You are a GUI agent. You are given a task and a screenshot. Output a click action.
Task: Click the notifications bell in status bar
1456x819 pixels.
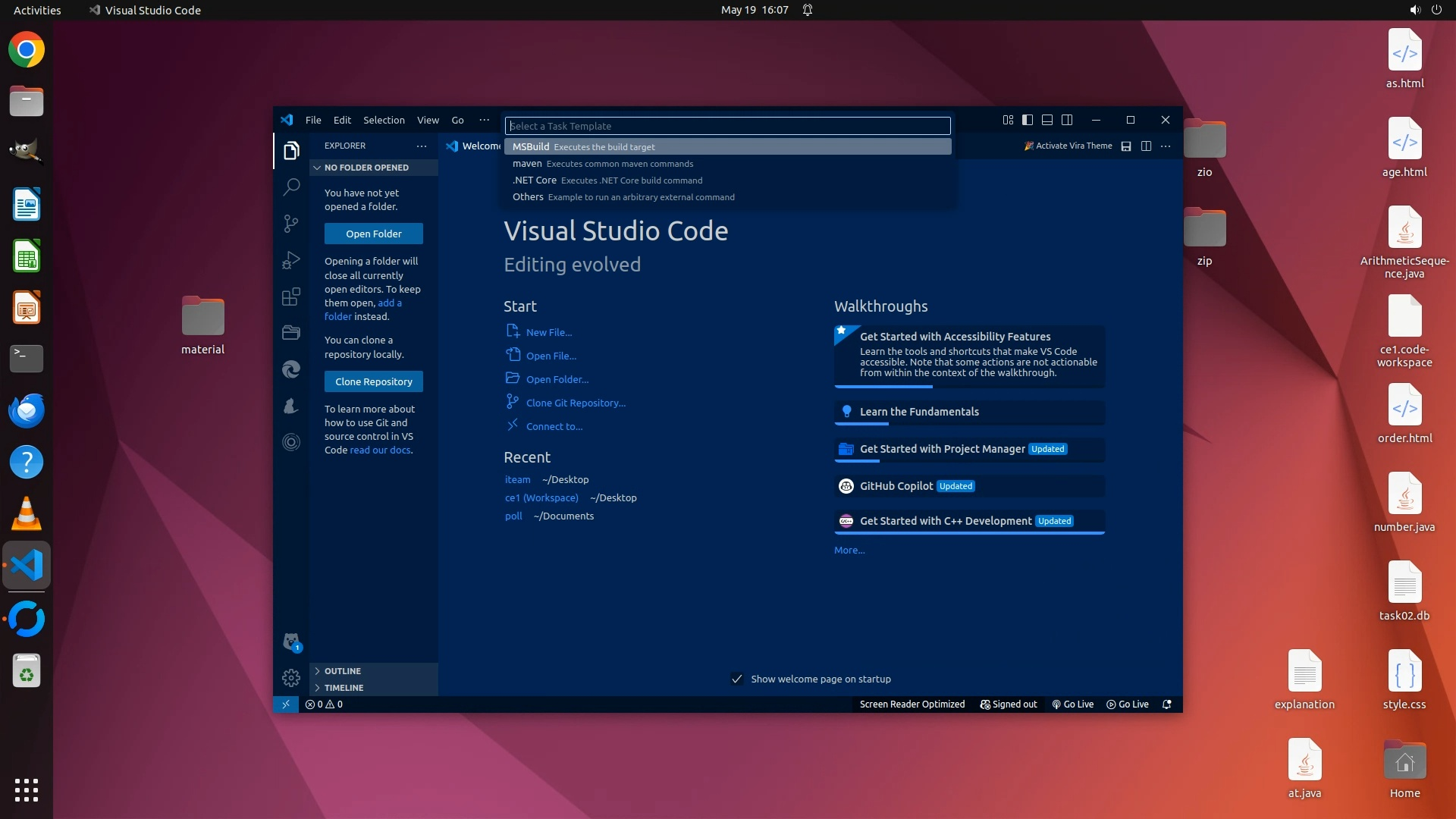click(x=1167, y=704)
